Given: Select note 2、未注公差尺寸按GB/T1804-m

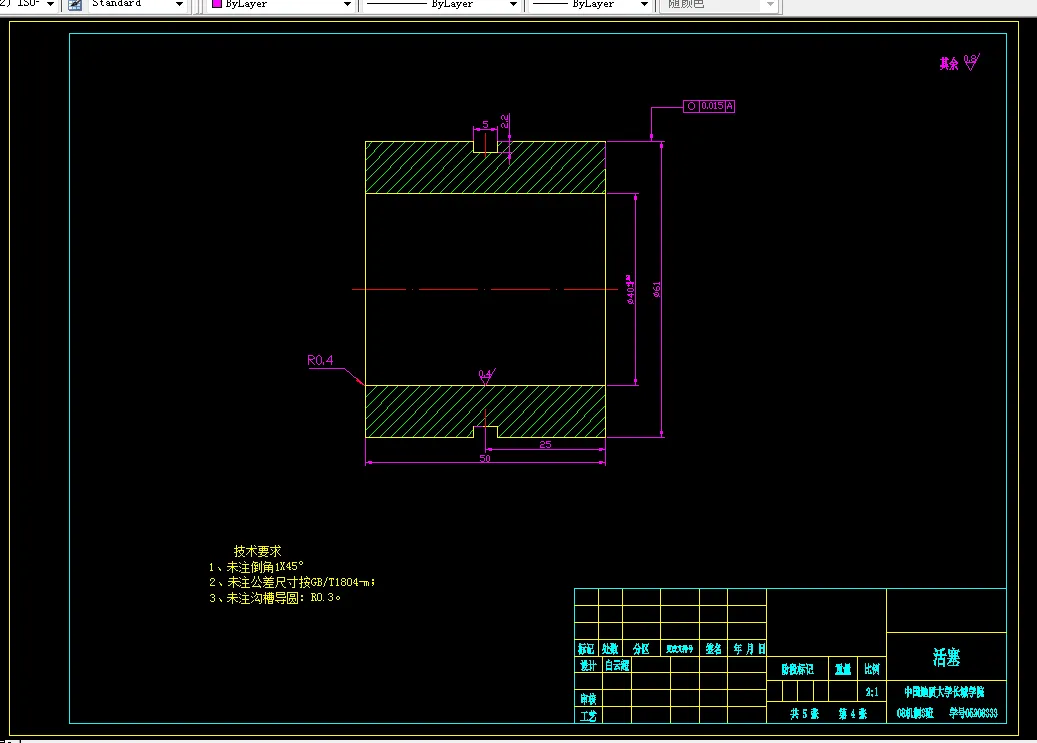Looking at the screenshot, I should click(x=292, y=582).
